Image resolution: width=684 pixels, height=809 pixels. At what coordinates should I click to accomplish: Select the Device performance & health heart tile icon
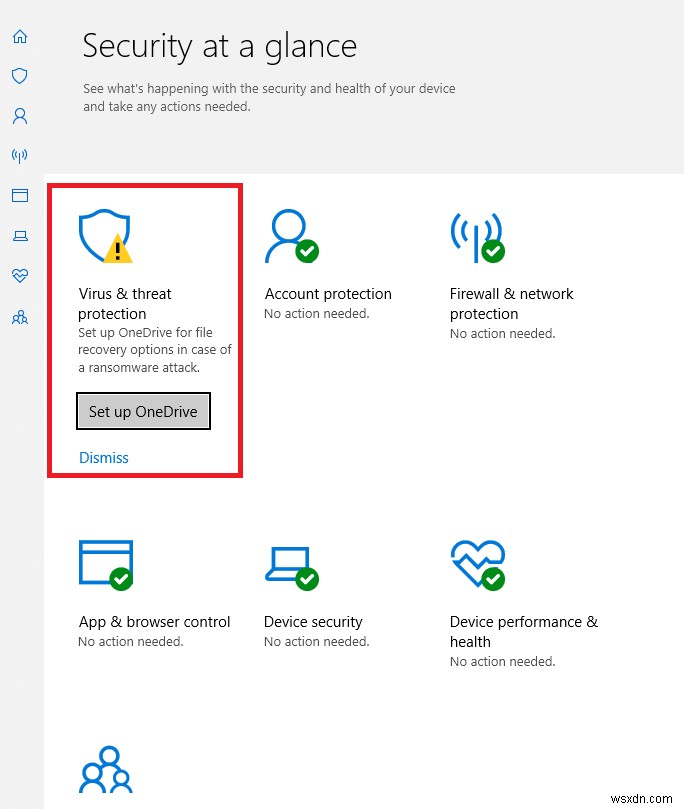[478, 561]
